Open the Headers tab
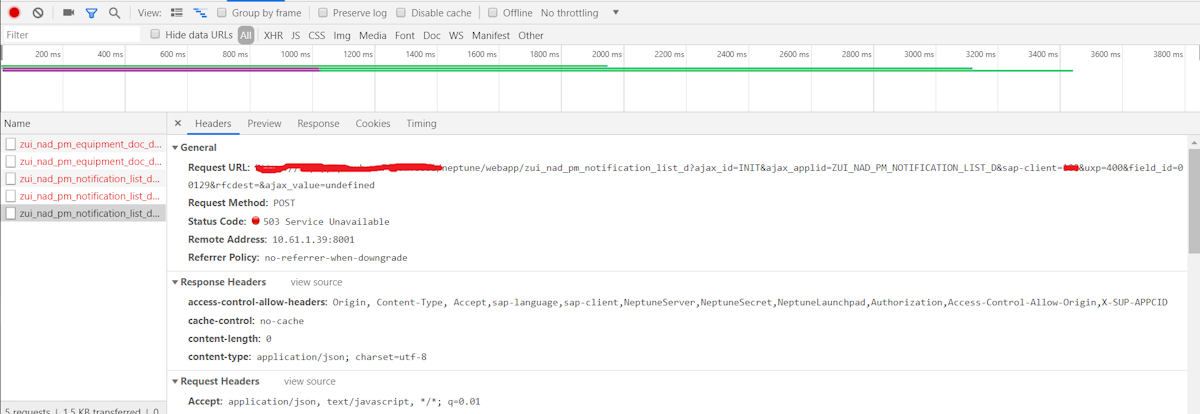1200x414 pixels. coord(213,123)
